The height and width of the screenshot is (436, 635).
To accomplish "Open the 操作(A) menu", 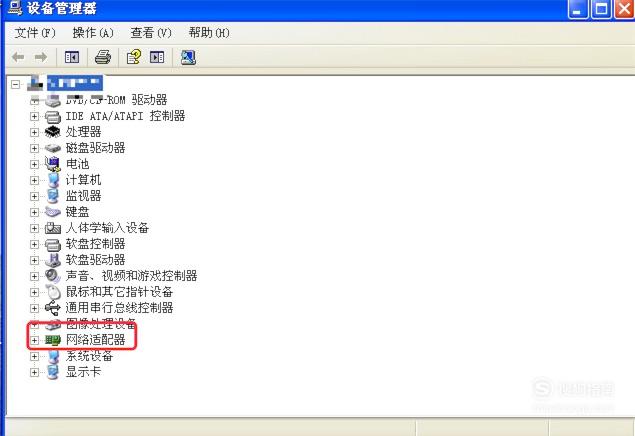I will point(93,33).
